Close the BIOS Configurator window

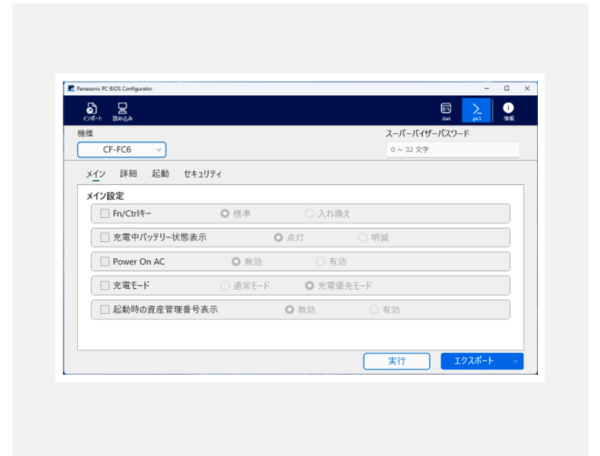pos(527,88)
